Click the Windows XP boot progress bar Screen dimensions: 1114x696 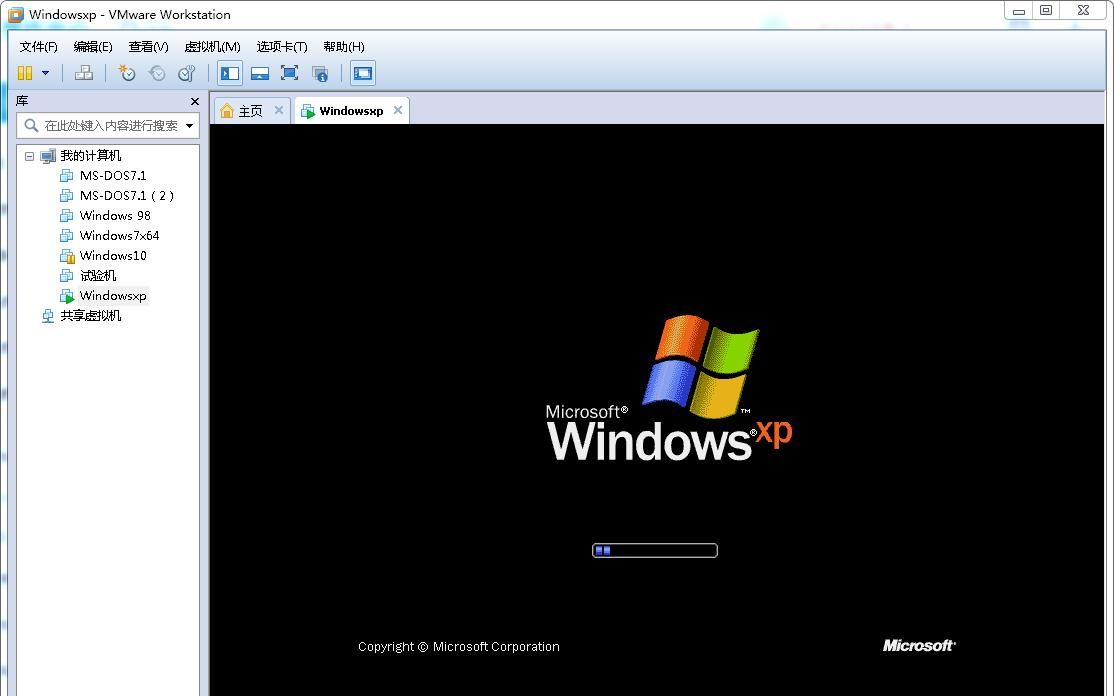tap(655, 549)
